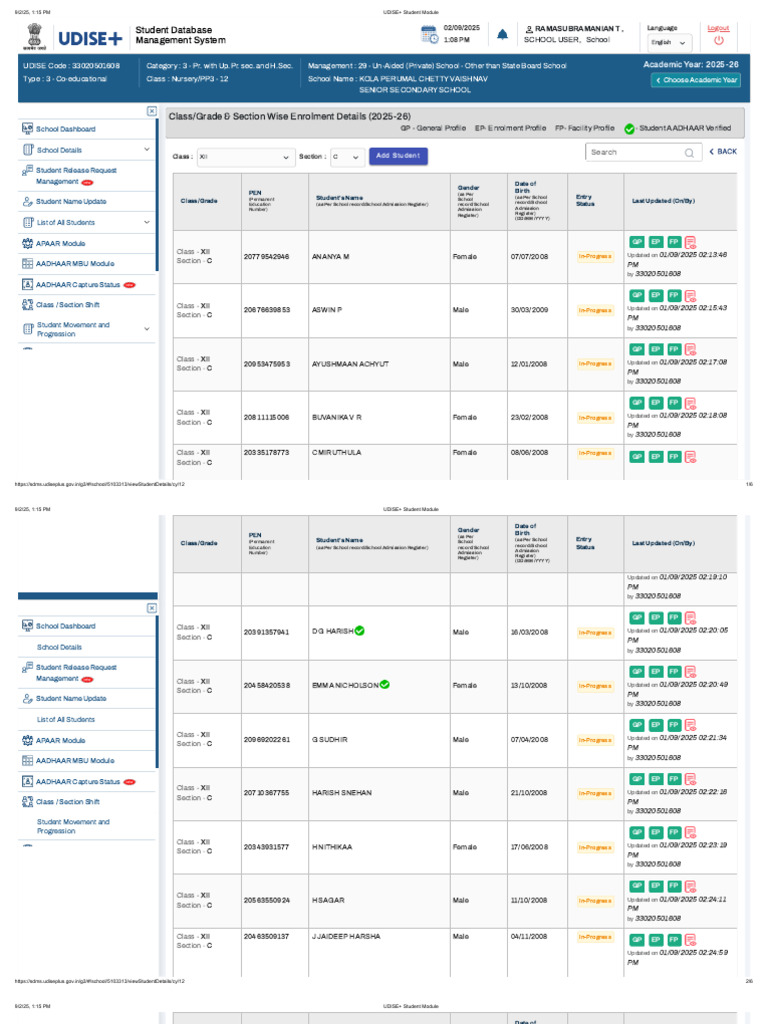This screenshot has height=1024, width=768.
Task: Click the Logout power icon
Action: tap(718, 40)
